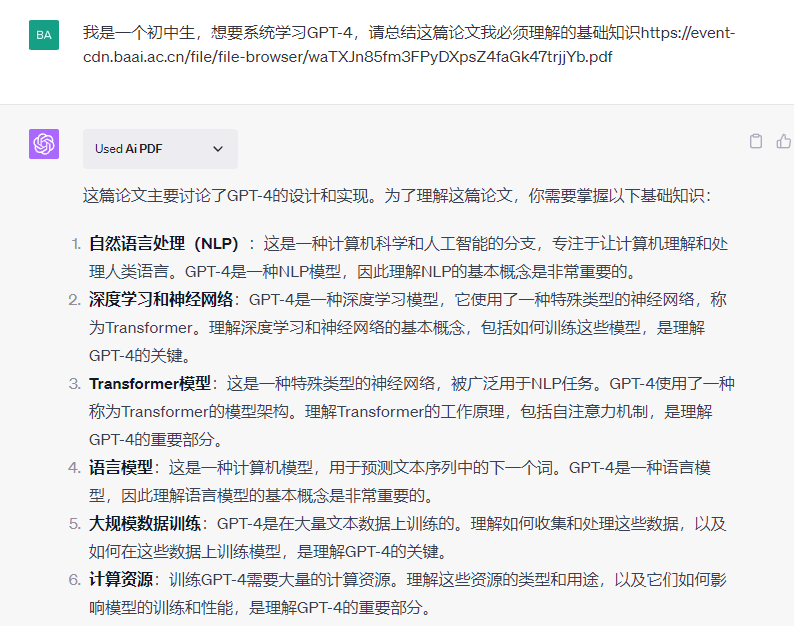
Task: Copy the response with clipboard icon
Action: point(756,141)
